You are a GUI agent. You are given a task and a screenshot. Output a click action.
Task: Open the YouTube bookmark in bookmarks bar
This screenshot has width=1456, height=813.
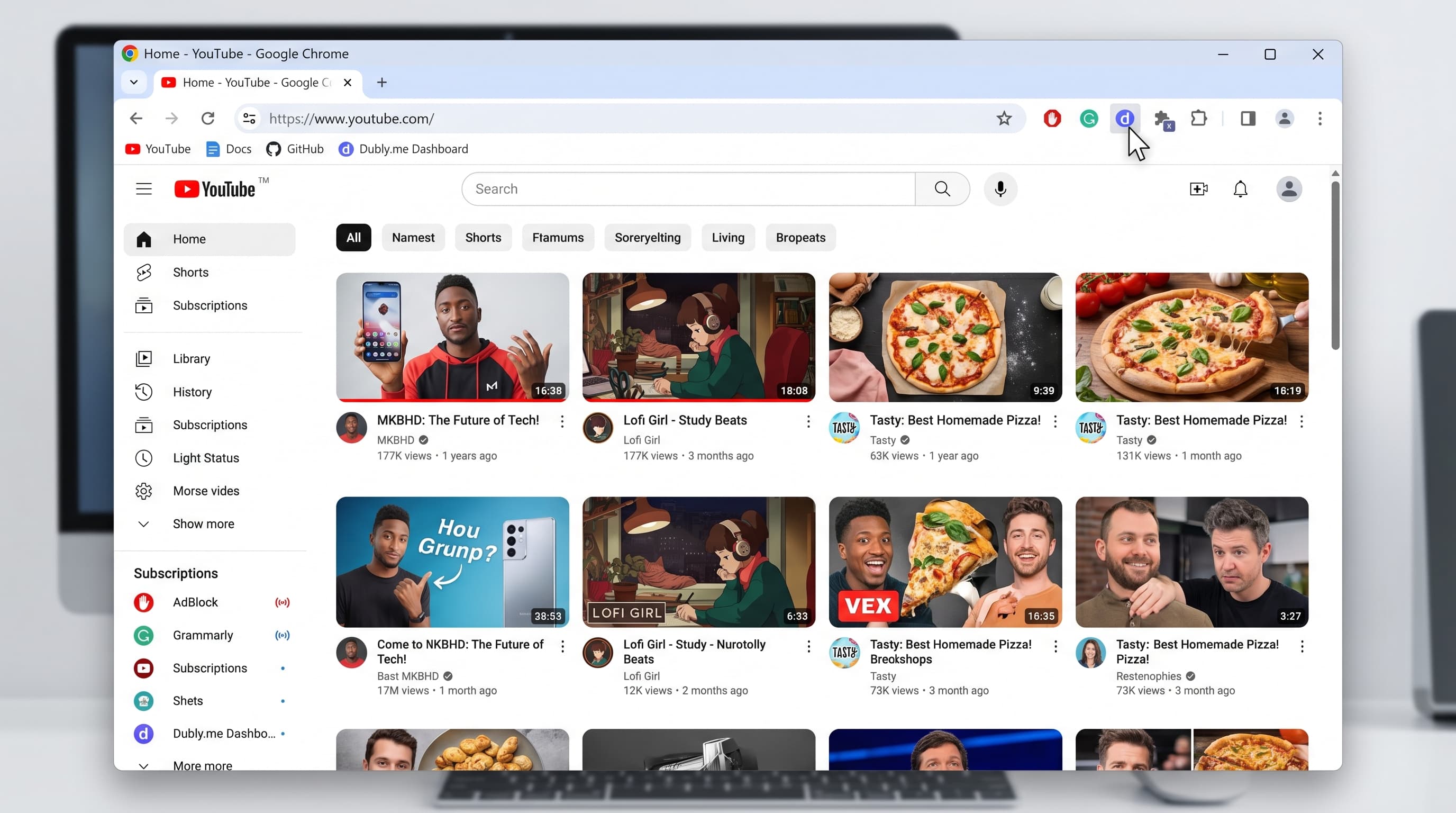[x=158, y=149]
